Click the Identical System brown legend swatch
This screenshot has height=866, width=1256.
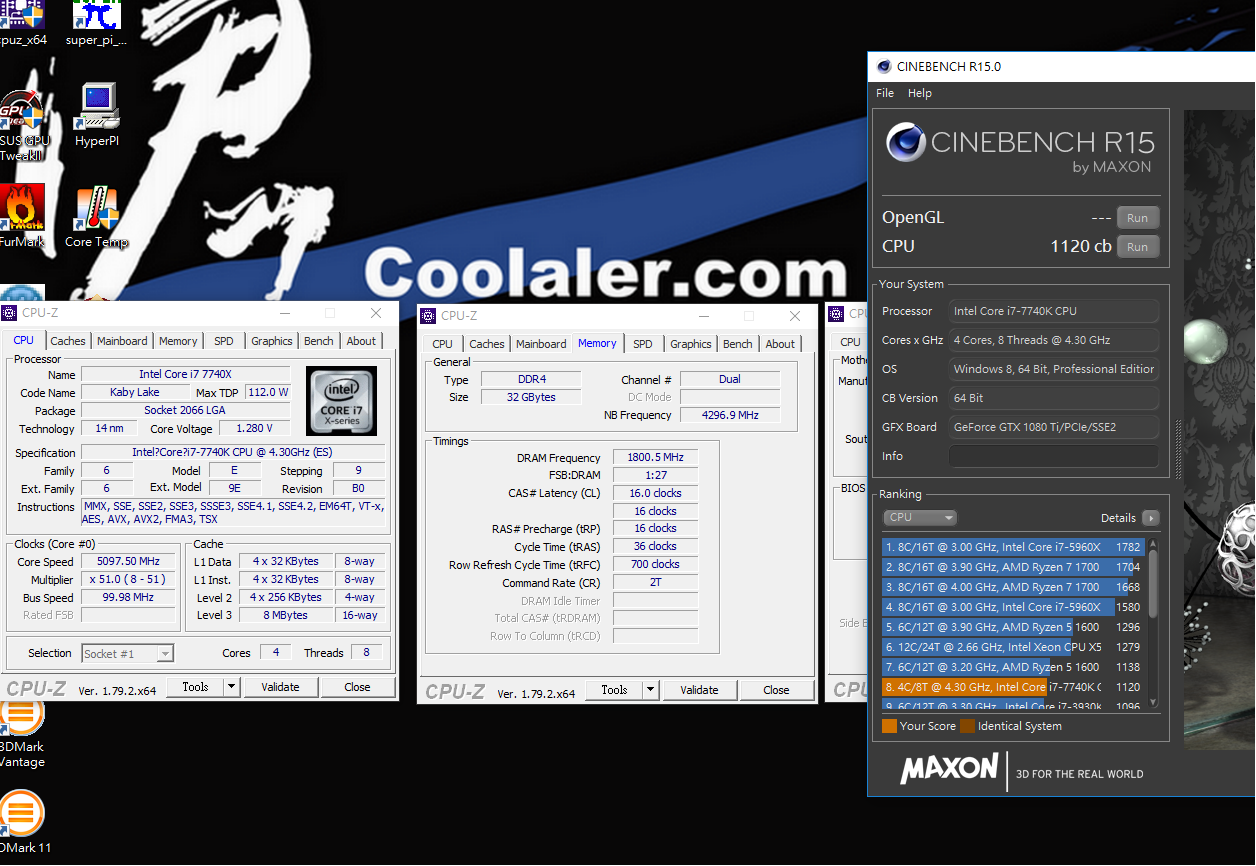tap(967, 726)
